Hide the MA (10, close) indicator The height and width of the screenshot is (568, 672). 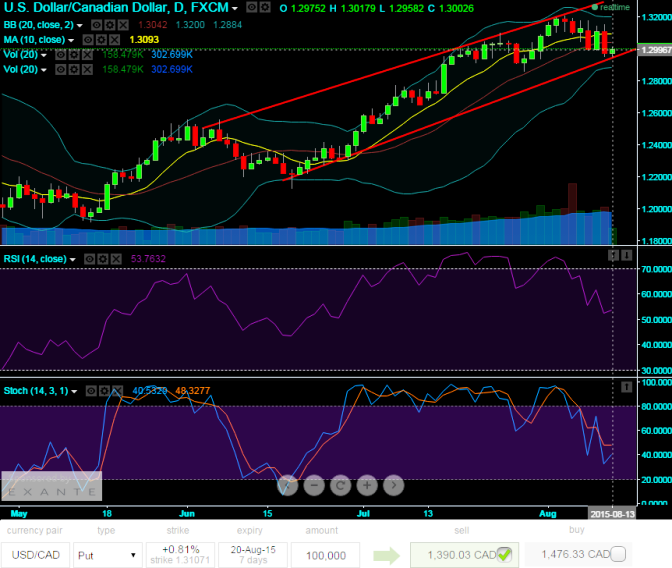(88, 40)
